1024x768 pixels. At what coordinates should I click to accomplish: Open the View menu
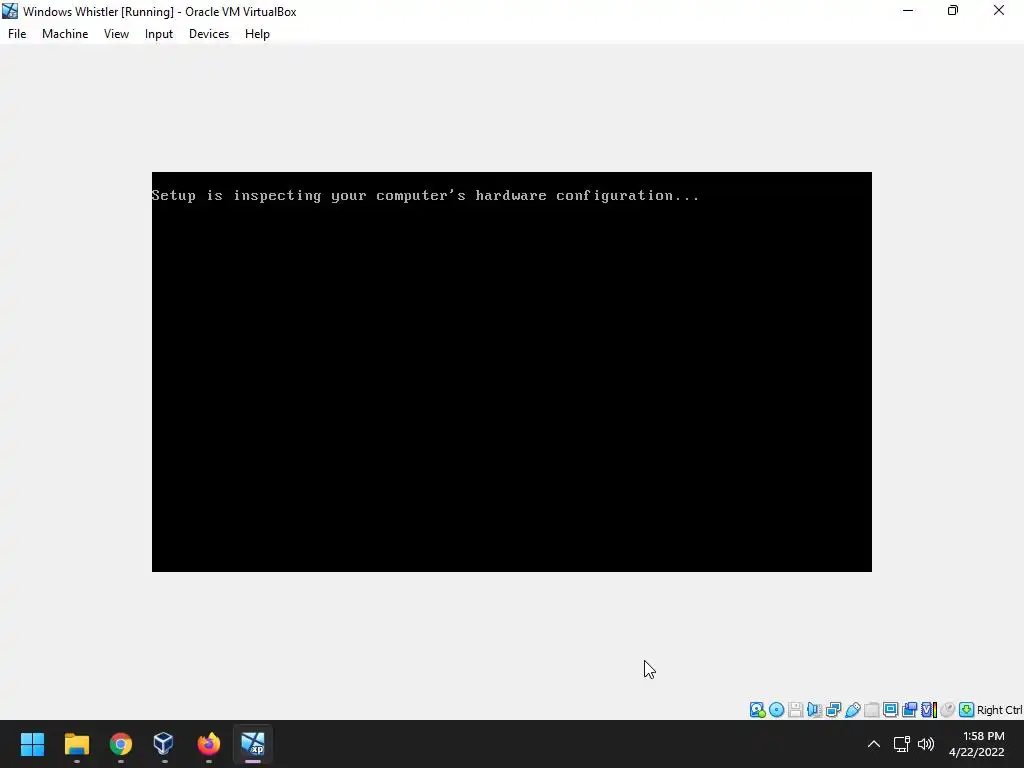[x=116, y=34]
